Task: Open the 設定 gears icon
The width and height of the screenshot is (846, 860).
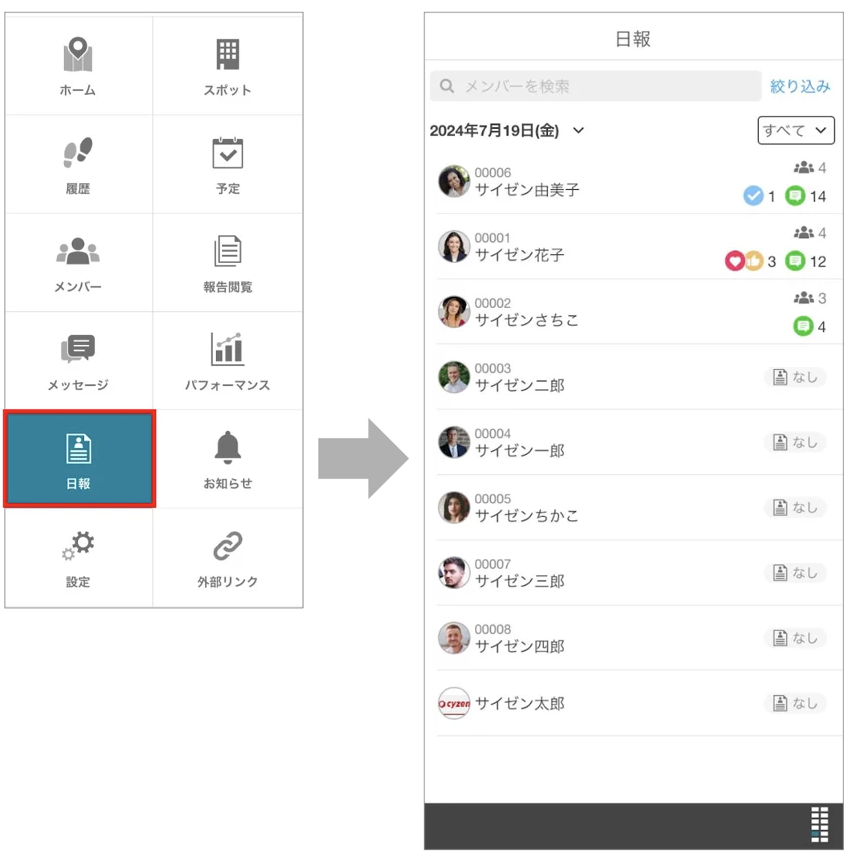Action: tap(77, 545)
